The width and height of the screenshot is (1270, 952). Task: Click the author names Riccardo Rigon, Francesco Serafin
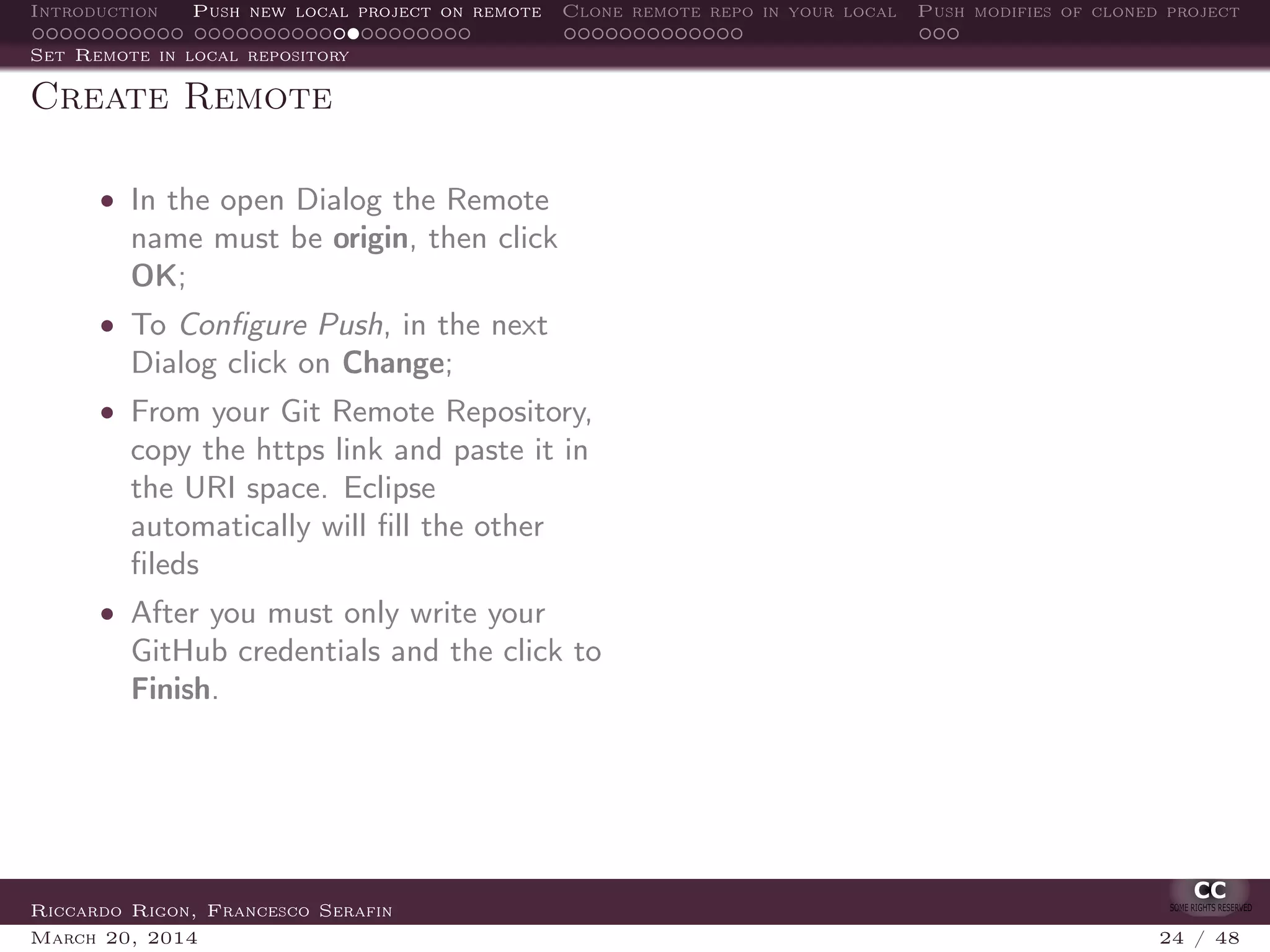[211, 911]
